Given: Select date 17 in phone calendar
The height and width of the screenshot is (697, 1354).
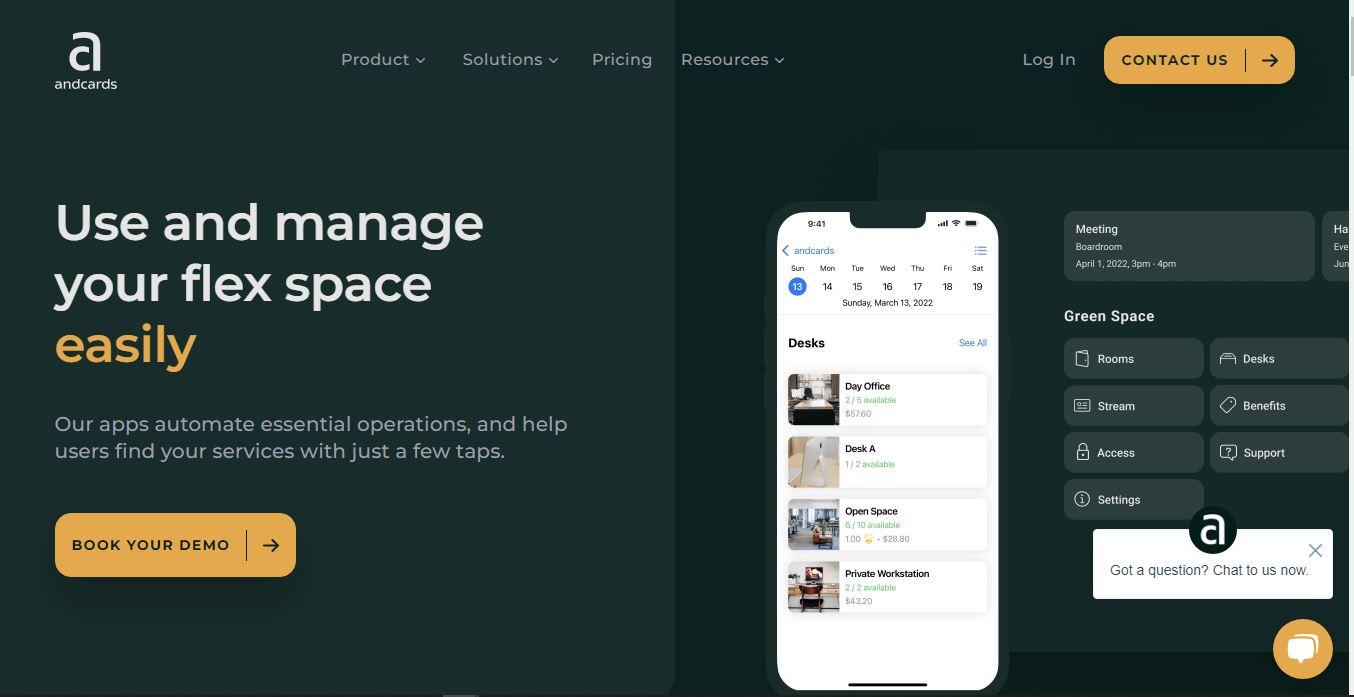Looking at the screenshot, I should coord(917,286).
